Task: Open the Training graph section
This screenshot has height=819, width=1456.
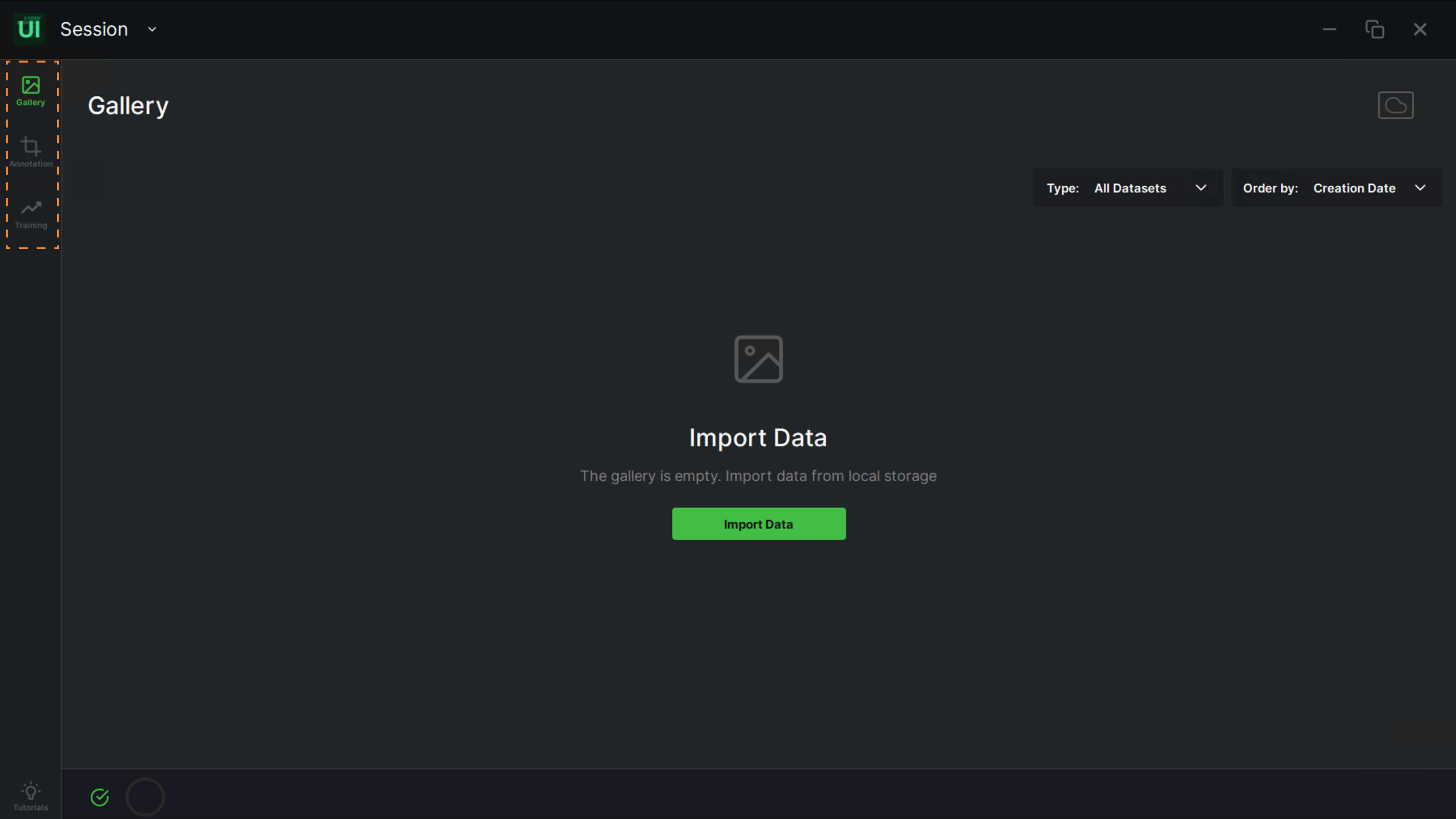Action: (30, 214)
